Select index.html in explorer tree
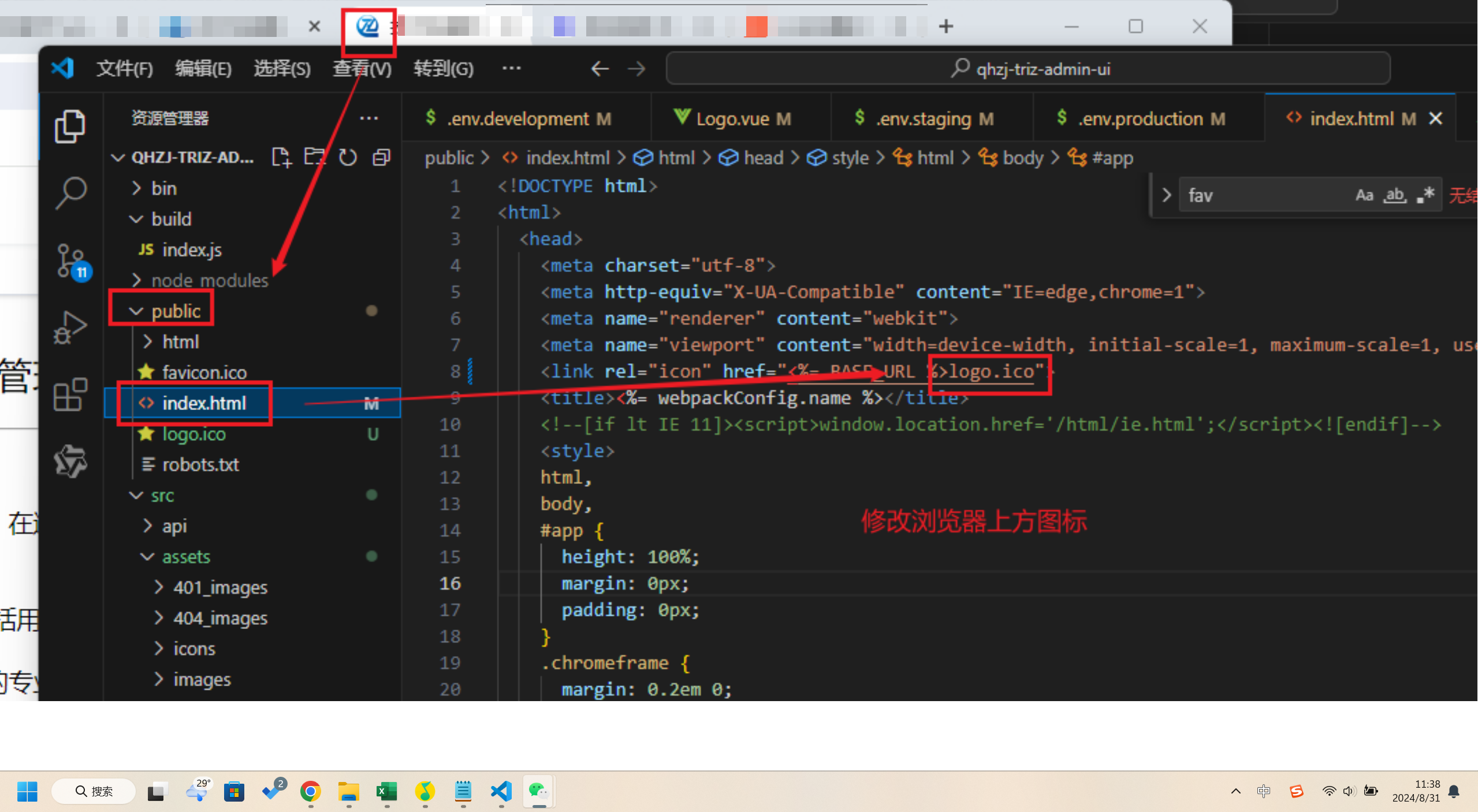Screen dimensions: 1478x812 coord(252,403)
